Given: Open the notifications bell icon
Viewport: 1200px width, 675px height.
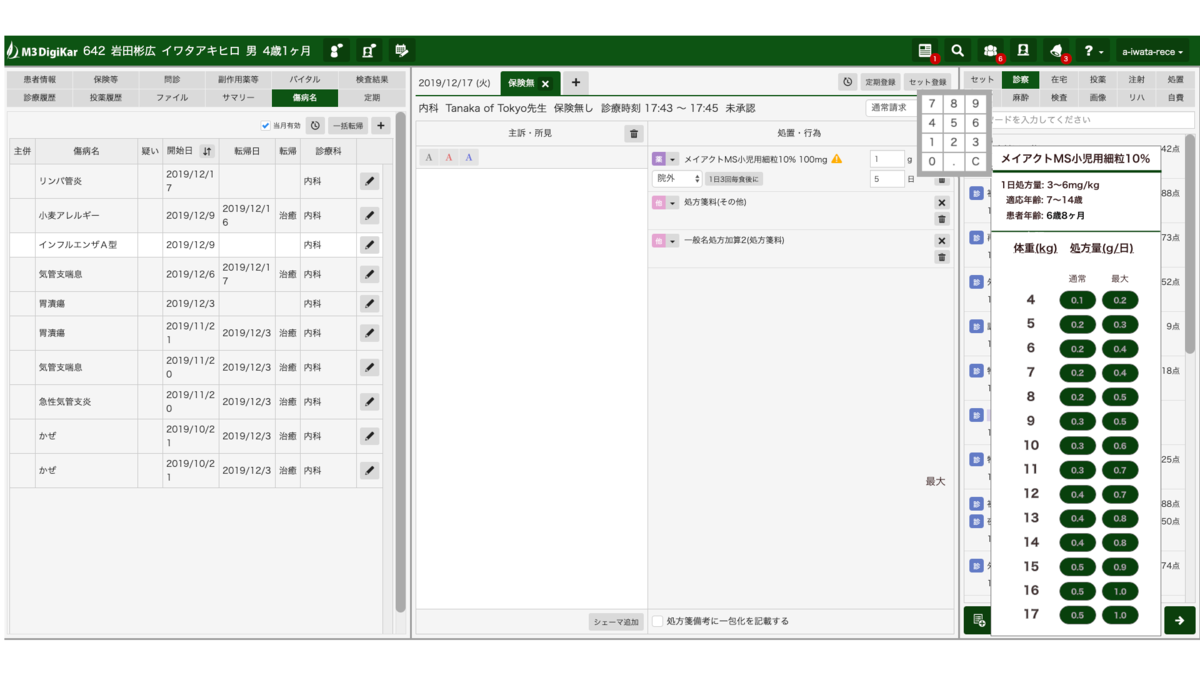Looking at the screenshot, I should [1057, 51].
